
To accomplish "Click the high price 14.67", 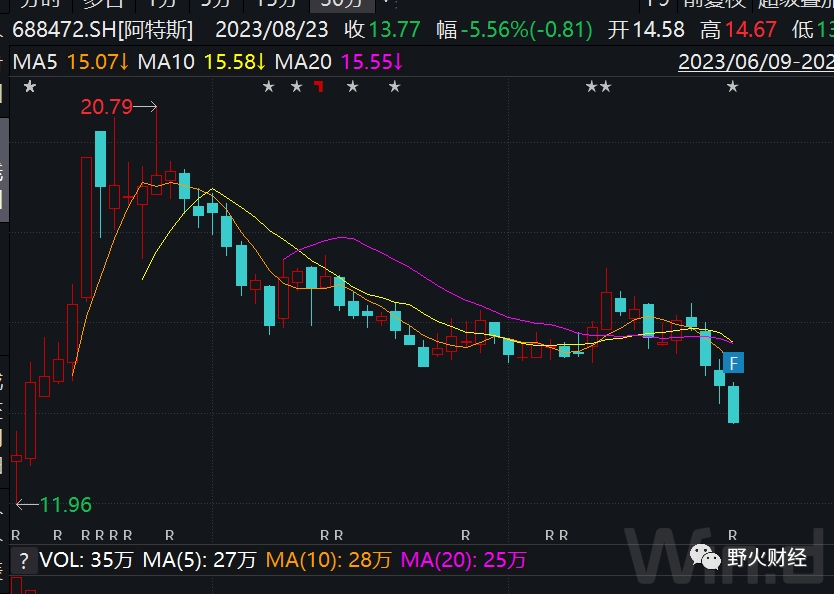I will [751, 30].
